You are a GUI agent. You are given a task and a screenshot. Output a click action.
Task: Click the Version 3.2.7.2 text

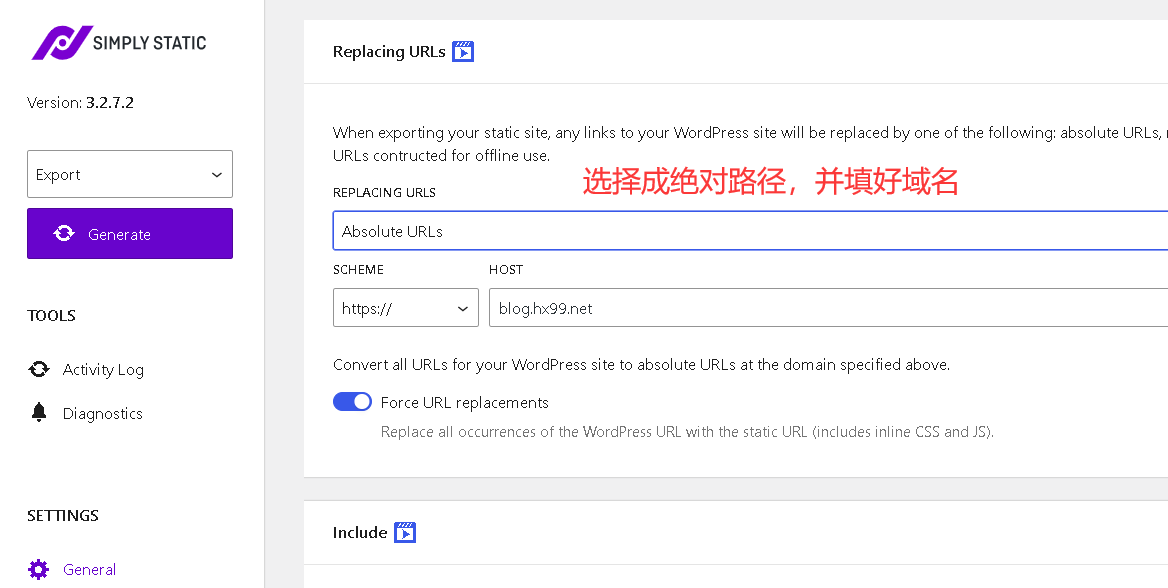pos(80,103)
